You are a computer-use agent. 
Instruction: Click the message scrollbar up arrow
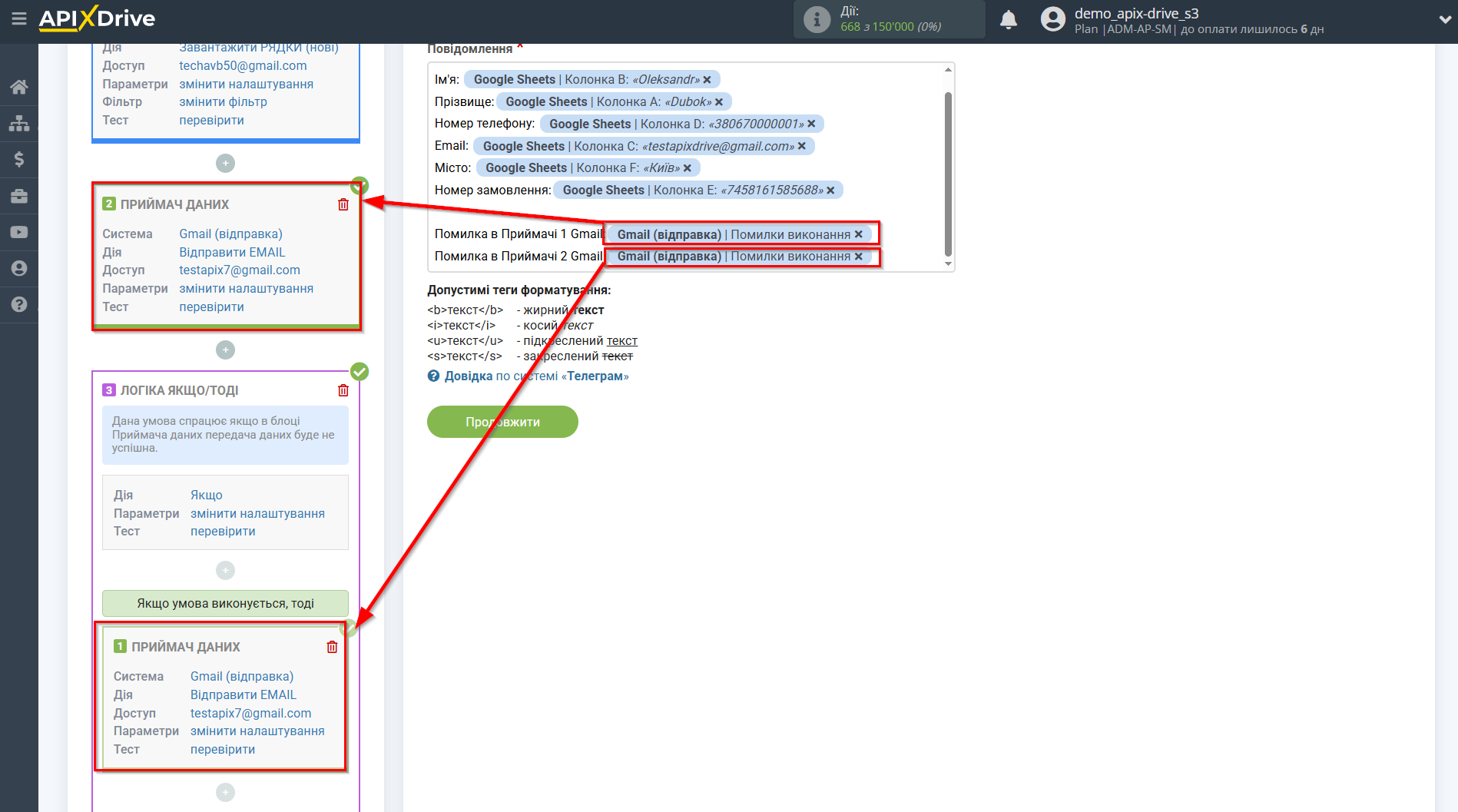(x=948, y=70)
